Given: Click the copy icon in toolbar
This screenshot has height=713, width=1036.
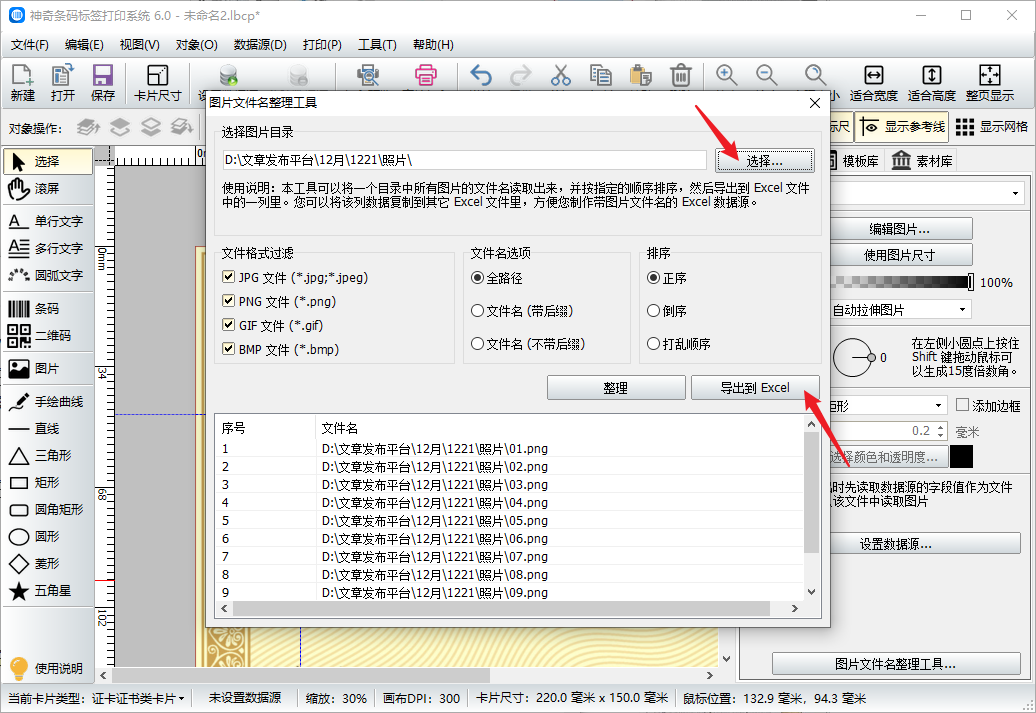Looking at the screenshot, I should coord(601,75).
